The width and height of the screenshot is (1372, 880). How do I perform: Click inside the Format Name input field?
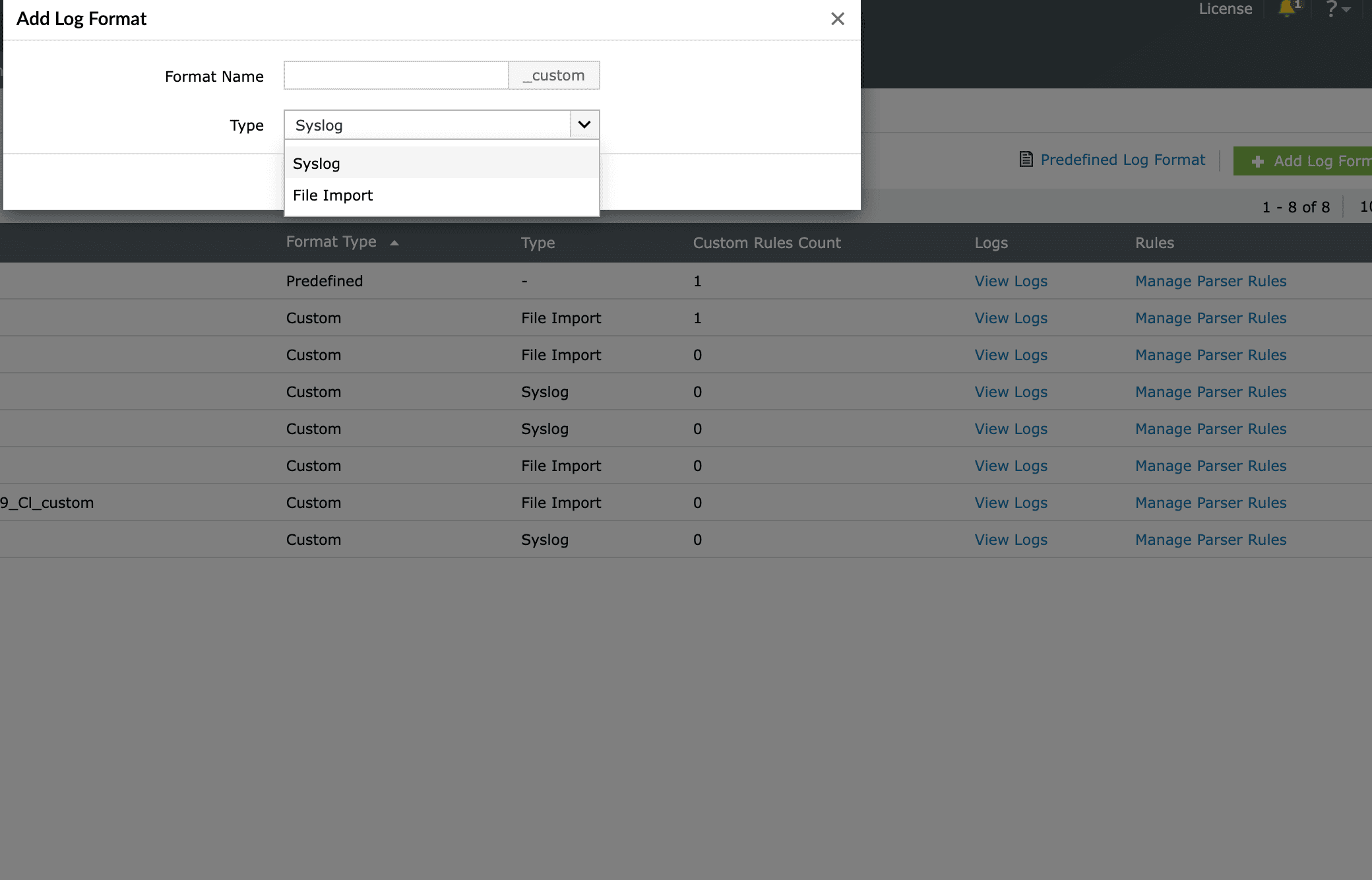396,75
